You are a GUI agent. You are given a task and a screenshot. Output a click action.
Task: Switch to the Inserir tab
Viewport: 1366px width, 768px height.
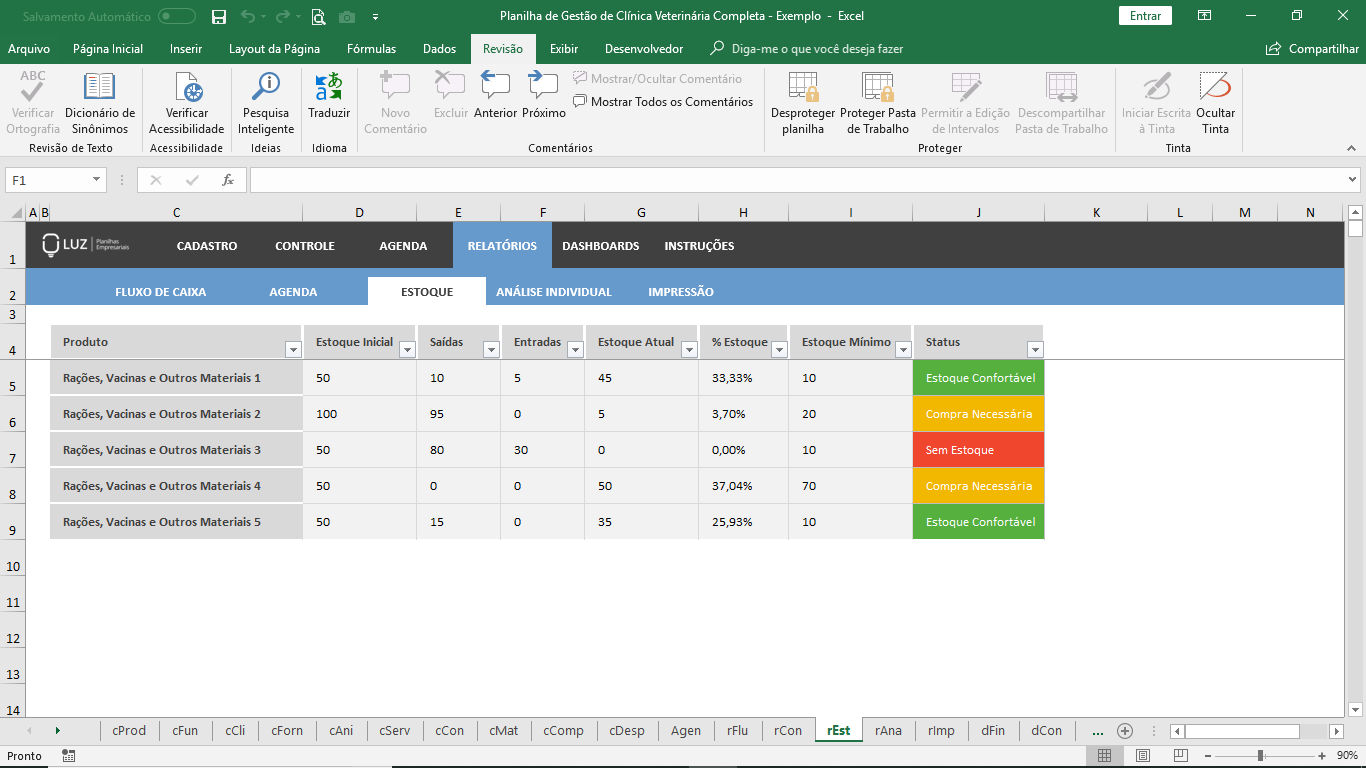coord(186,49)
